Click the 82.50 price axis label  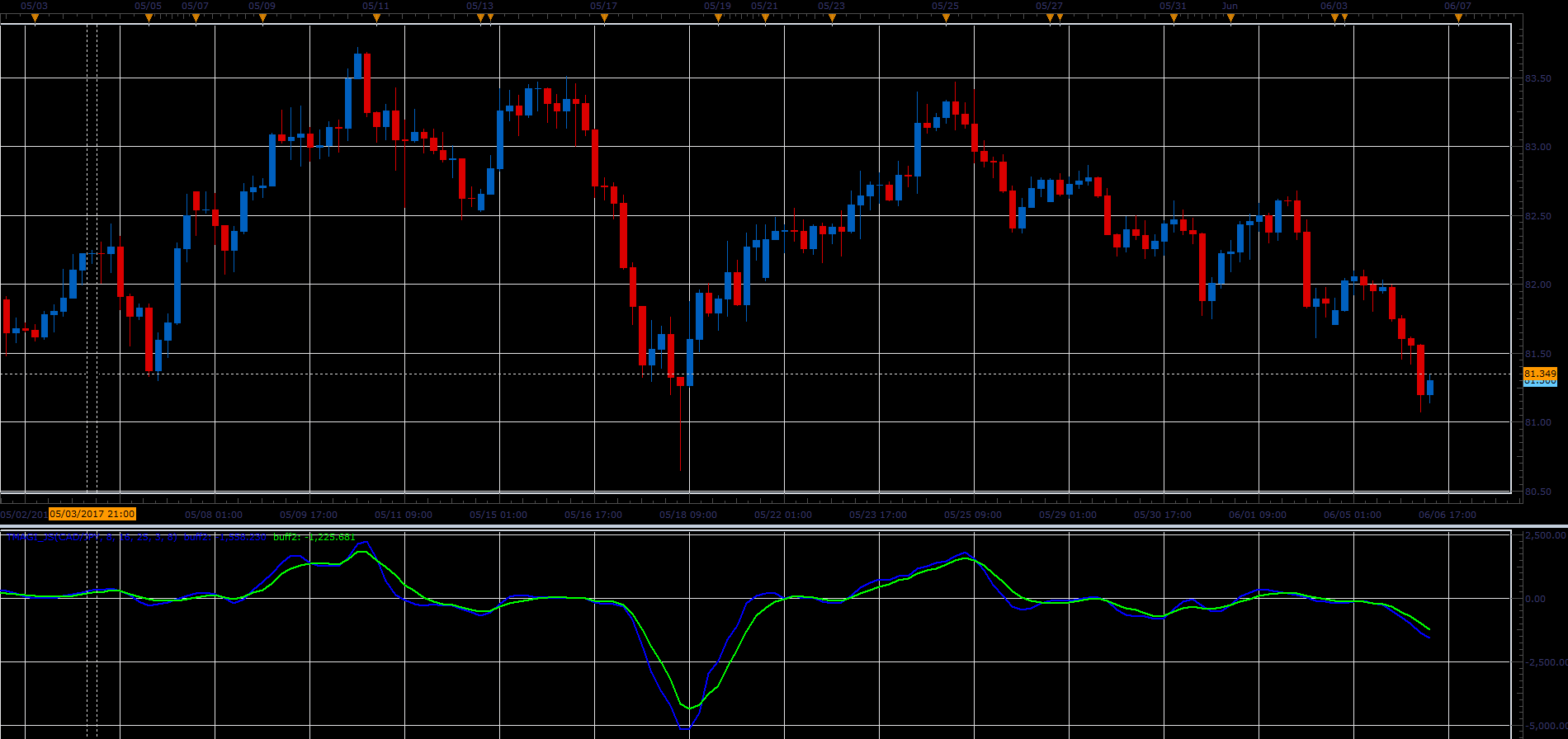(x=1538, y=216)
